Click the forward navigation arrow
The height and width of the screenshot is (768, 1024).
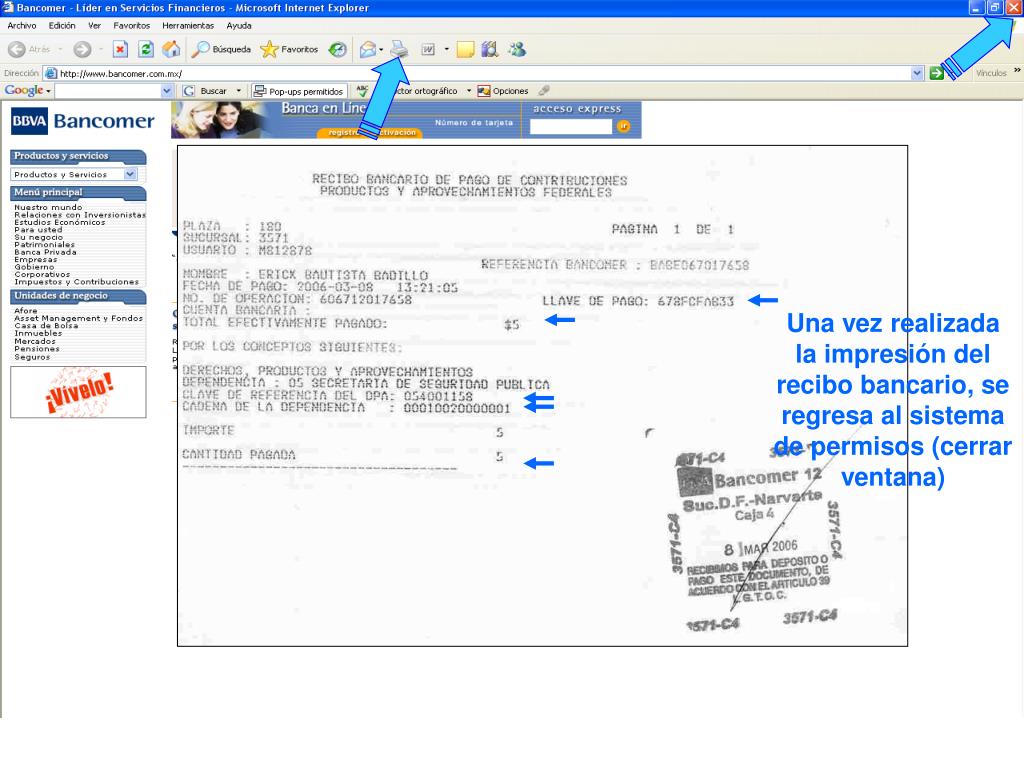82,49
